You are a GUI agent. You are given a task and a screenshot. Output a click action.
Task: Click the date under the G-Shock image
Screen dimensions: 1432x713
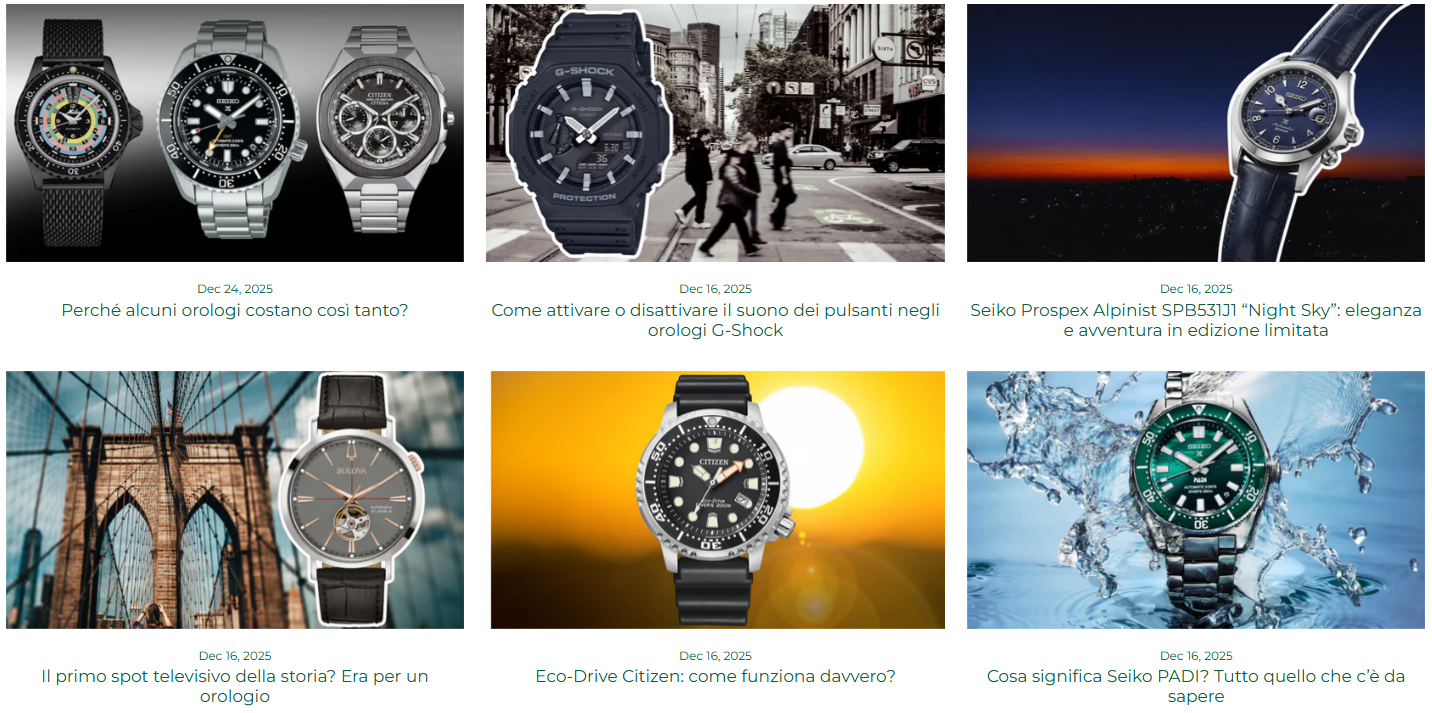[715, 289]
